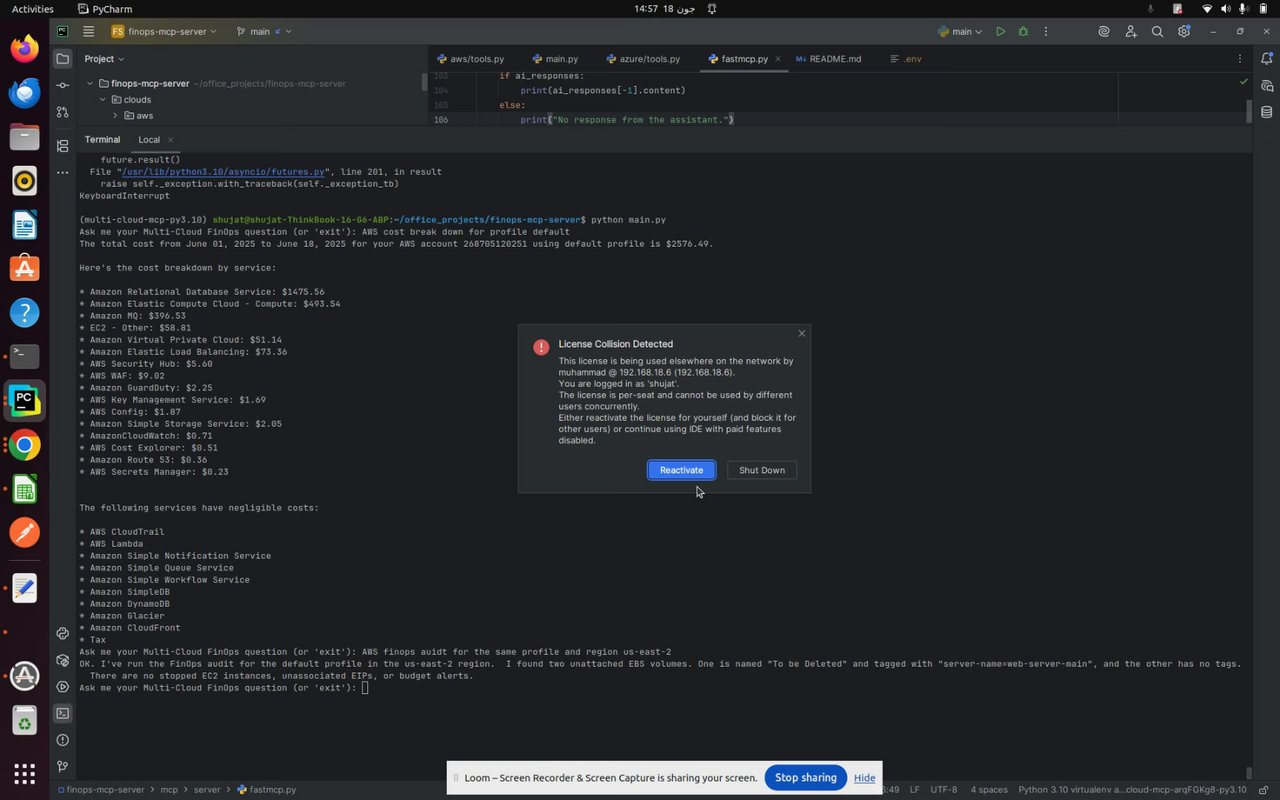Open Activities overview in top bar
The height and width of the screenshot is (800, 1280).
pyautogui.click(x=32, y=9)
